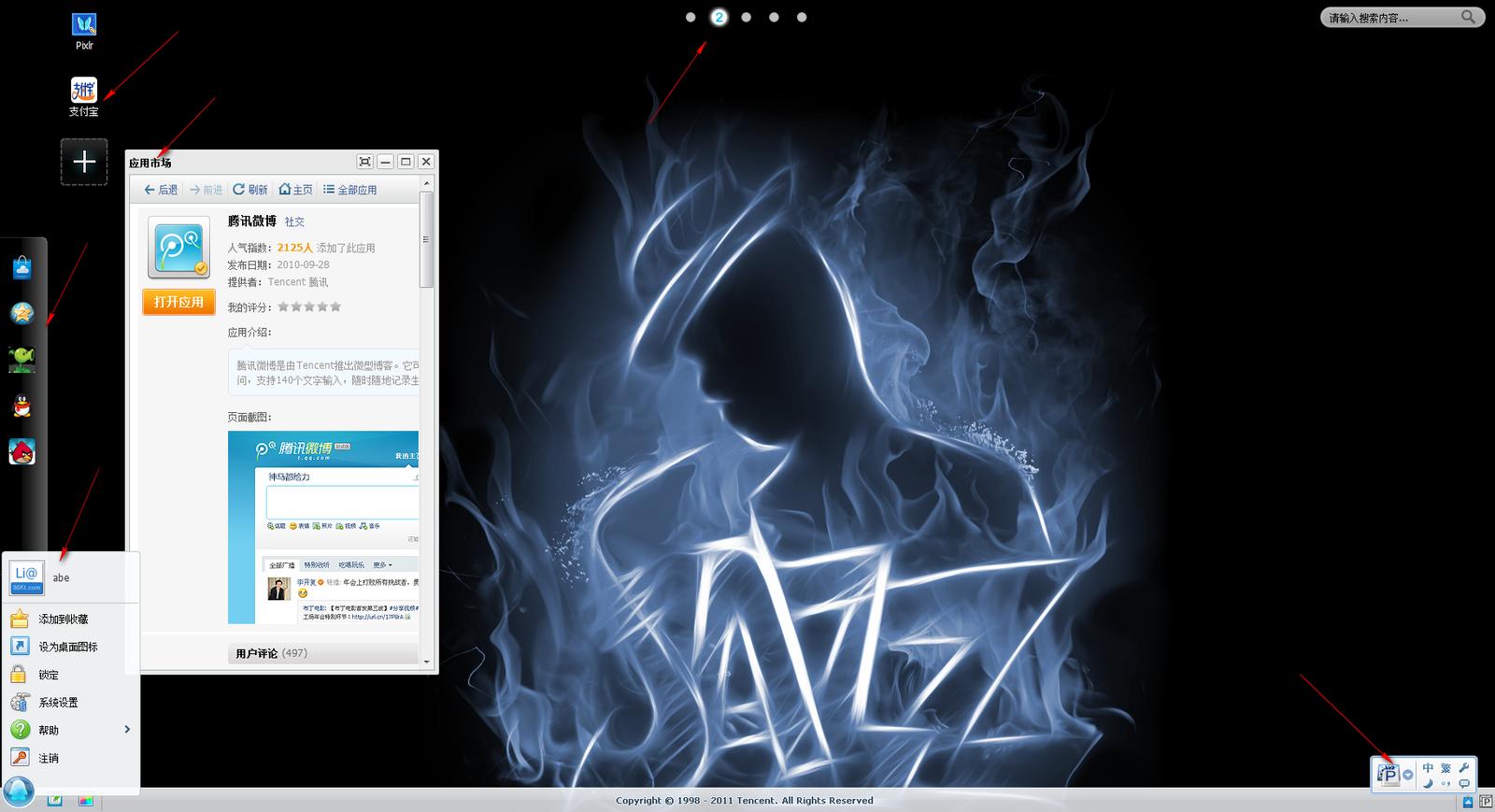Click the QQ start orb button
The image size is (1495, 812).
[18, 792]
